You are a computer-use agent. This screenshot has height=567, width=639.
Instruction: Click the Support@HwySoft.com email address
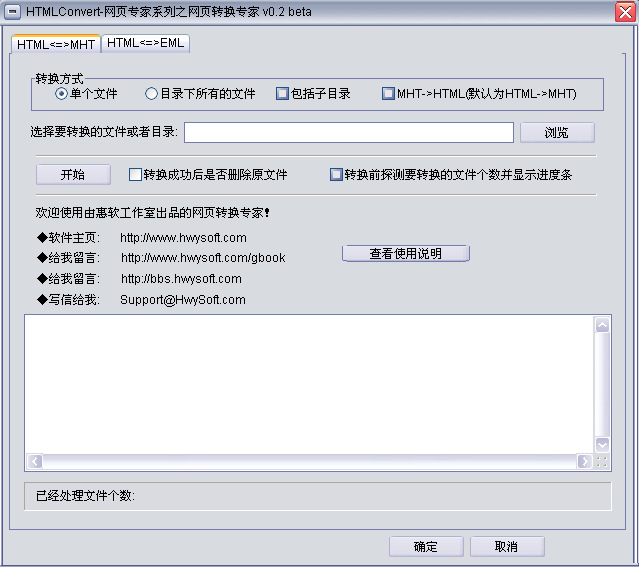(x=183, y=300)
